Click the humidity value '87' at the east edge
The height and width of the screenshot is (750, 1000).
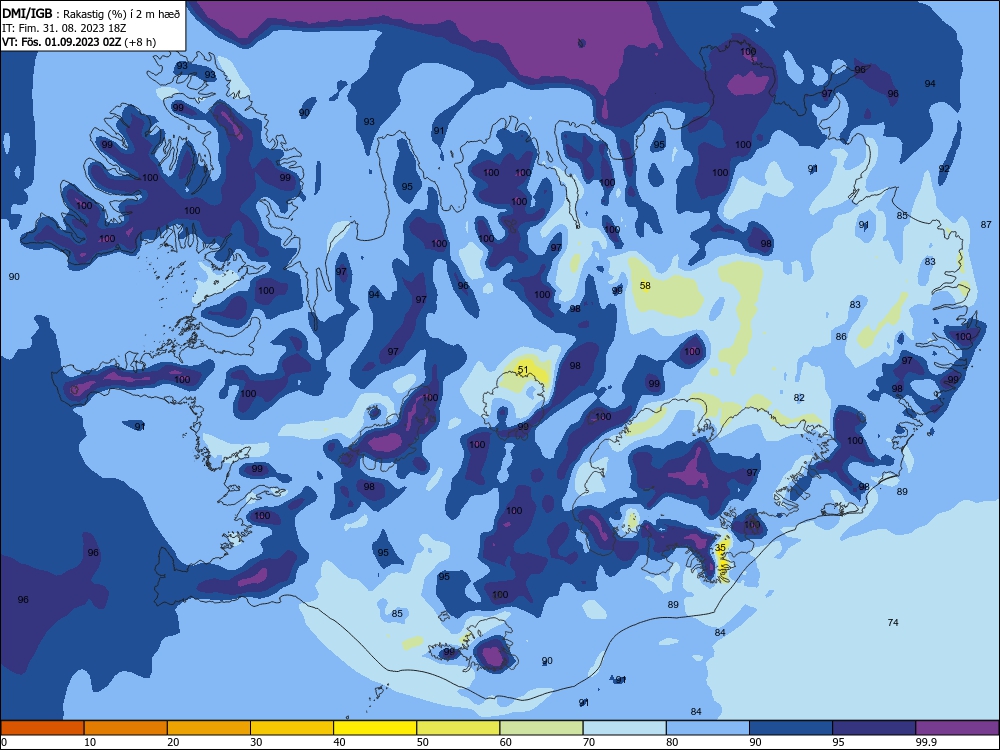pyautogui.click(x=986, y=224)
